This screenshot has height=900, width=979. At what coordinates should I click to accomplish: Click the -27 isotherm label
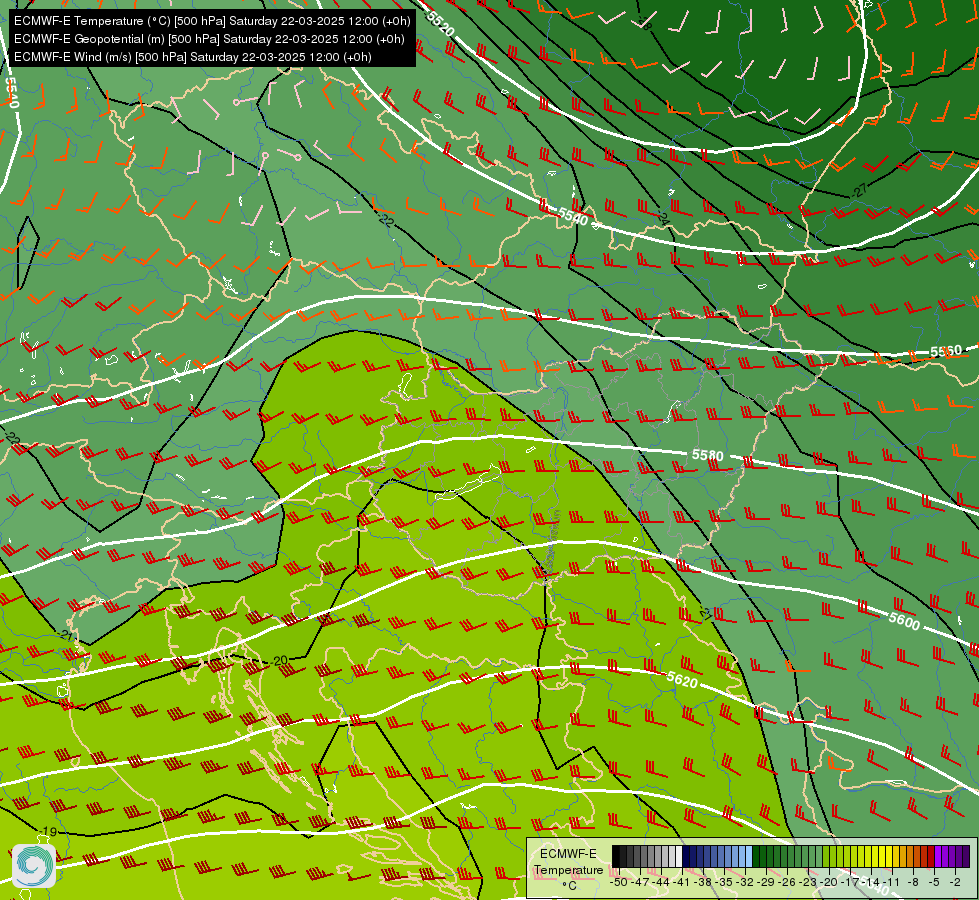[860, 190]
